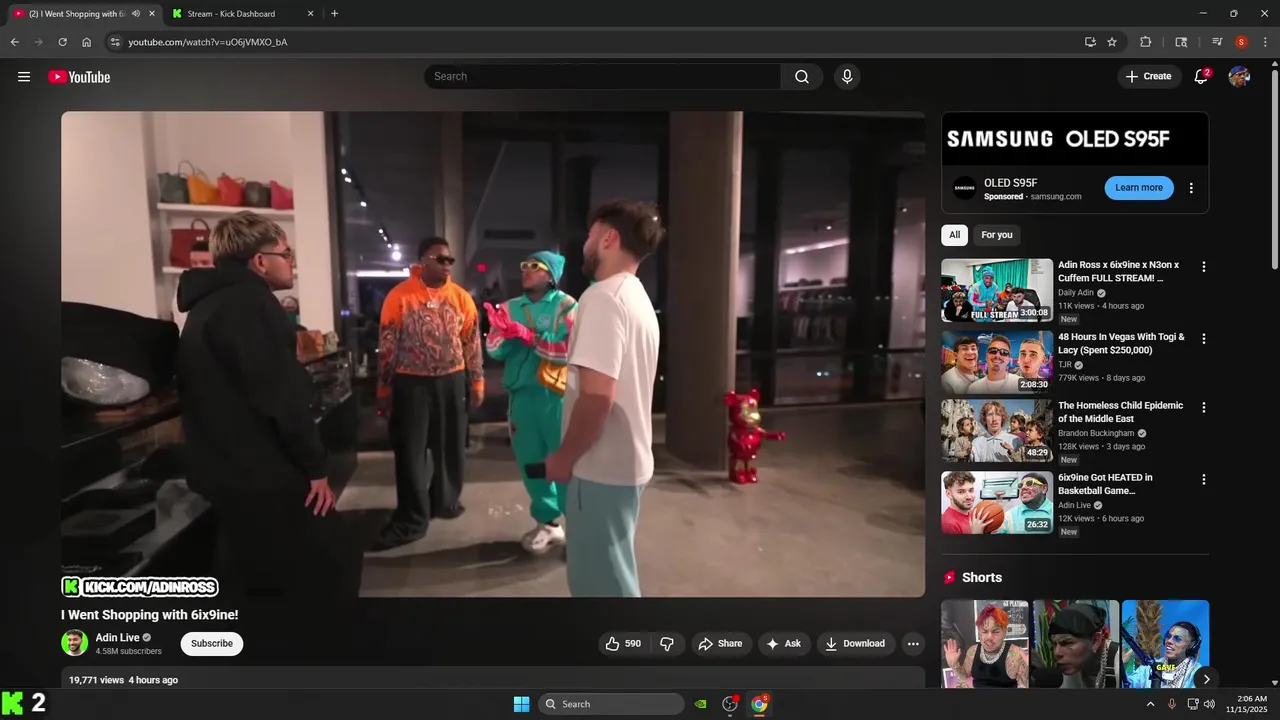The height and width of the screenshot is (720, 1280).
Task: Open the Chrome taskbar icon
Action: click(x=759, y=704)
